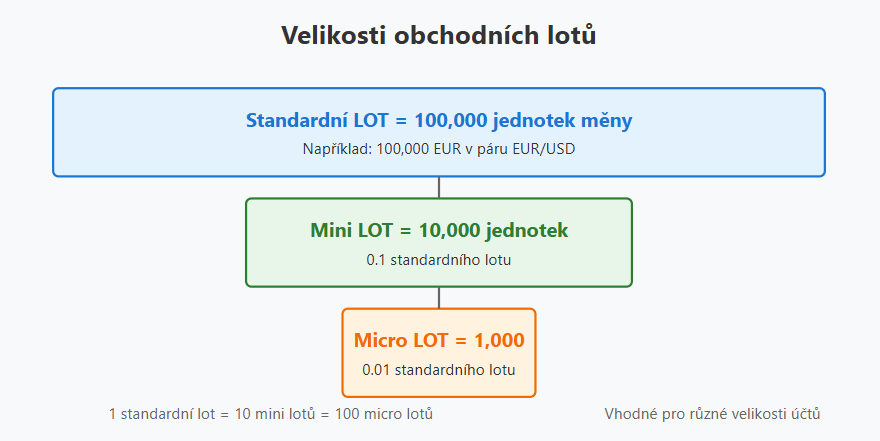Click the text 100 micro lotů in footnote
Image resolution: width=880 pixels, height=441 pixels.
pos(384,414)
